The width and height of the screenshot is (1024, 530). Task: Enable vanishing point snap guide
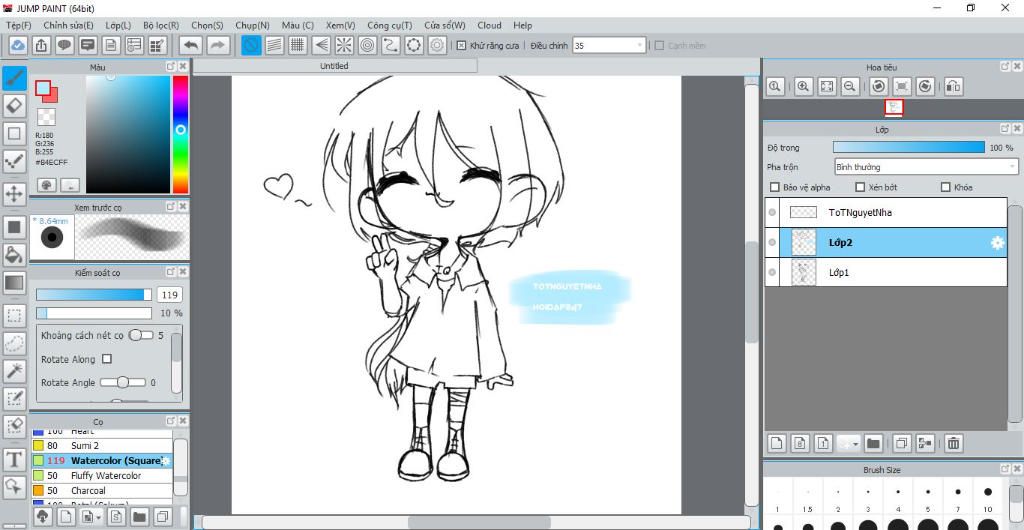(x=321, y=45)
